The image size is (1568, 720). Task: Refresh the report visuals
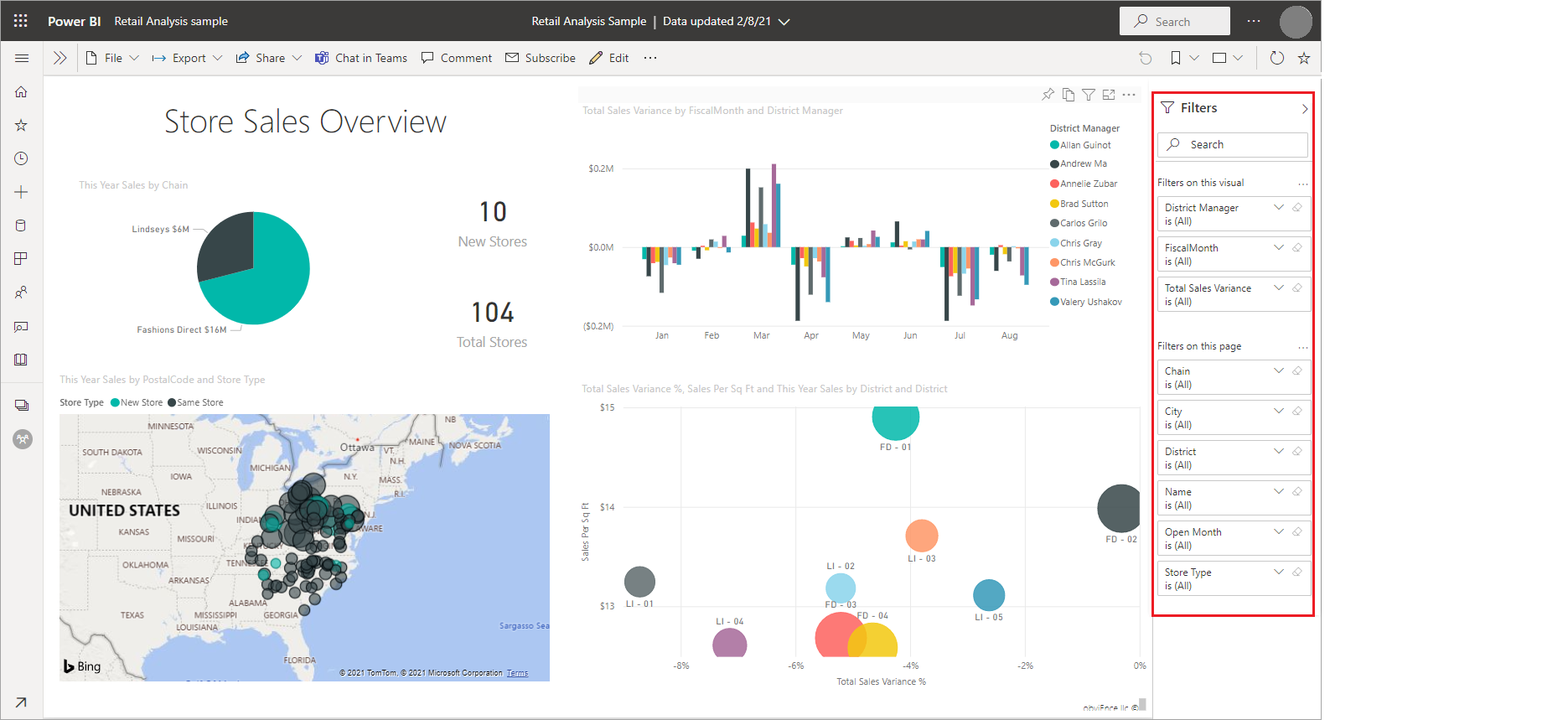coord(1277,58)
